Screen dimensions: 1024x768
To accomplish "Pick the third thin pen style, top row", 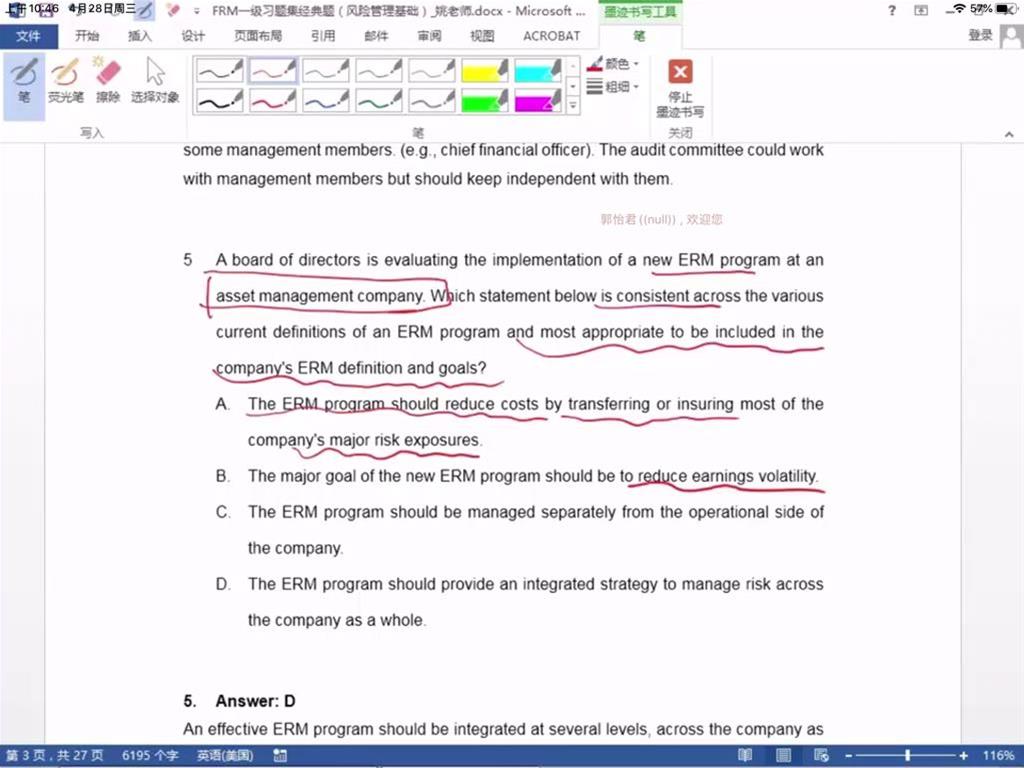I will pos(326,70).
